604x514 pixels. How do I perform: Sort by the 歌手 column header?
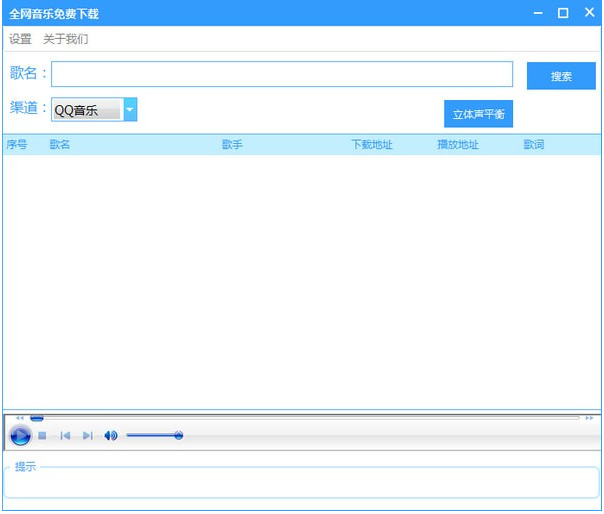(x=232, y=144)
